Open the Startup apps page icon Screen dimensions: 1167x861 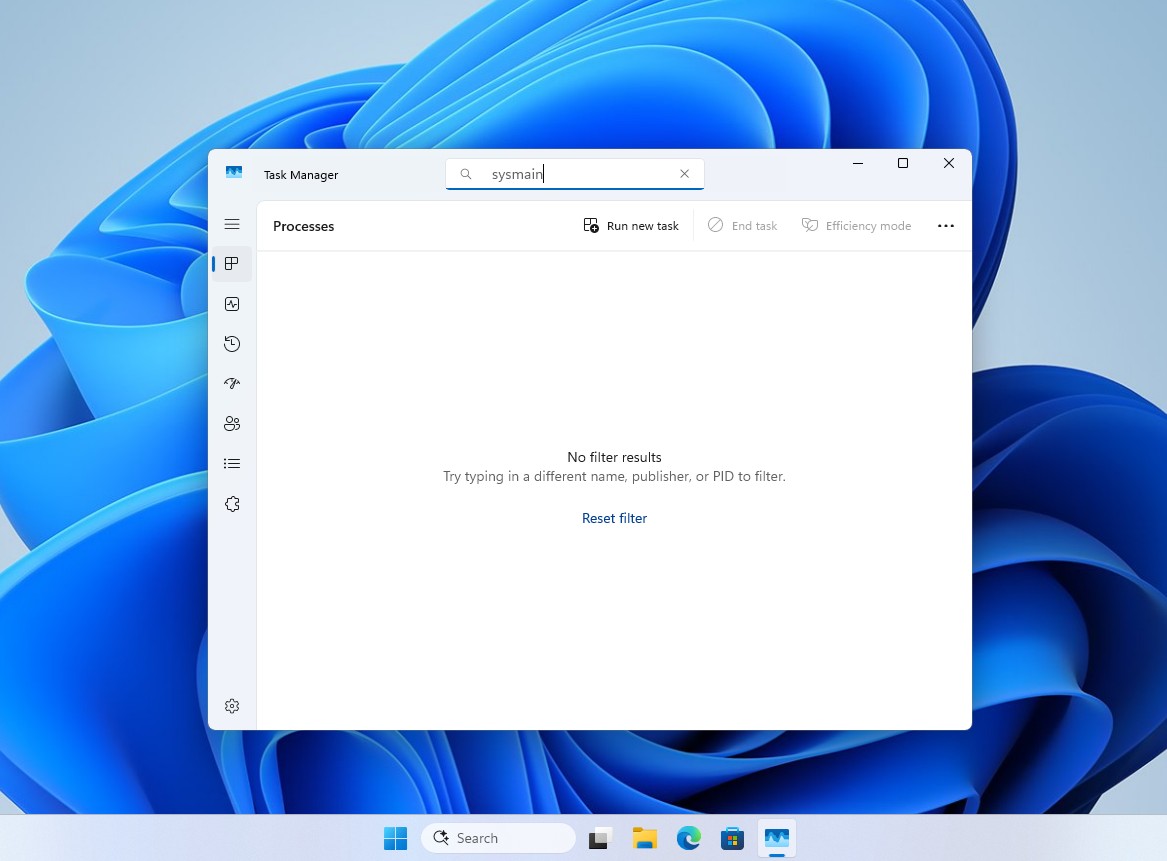232,383
